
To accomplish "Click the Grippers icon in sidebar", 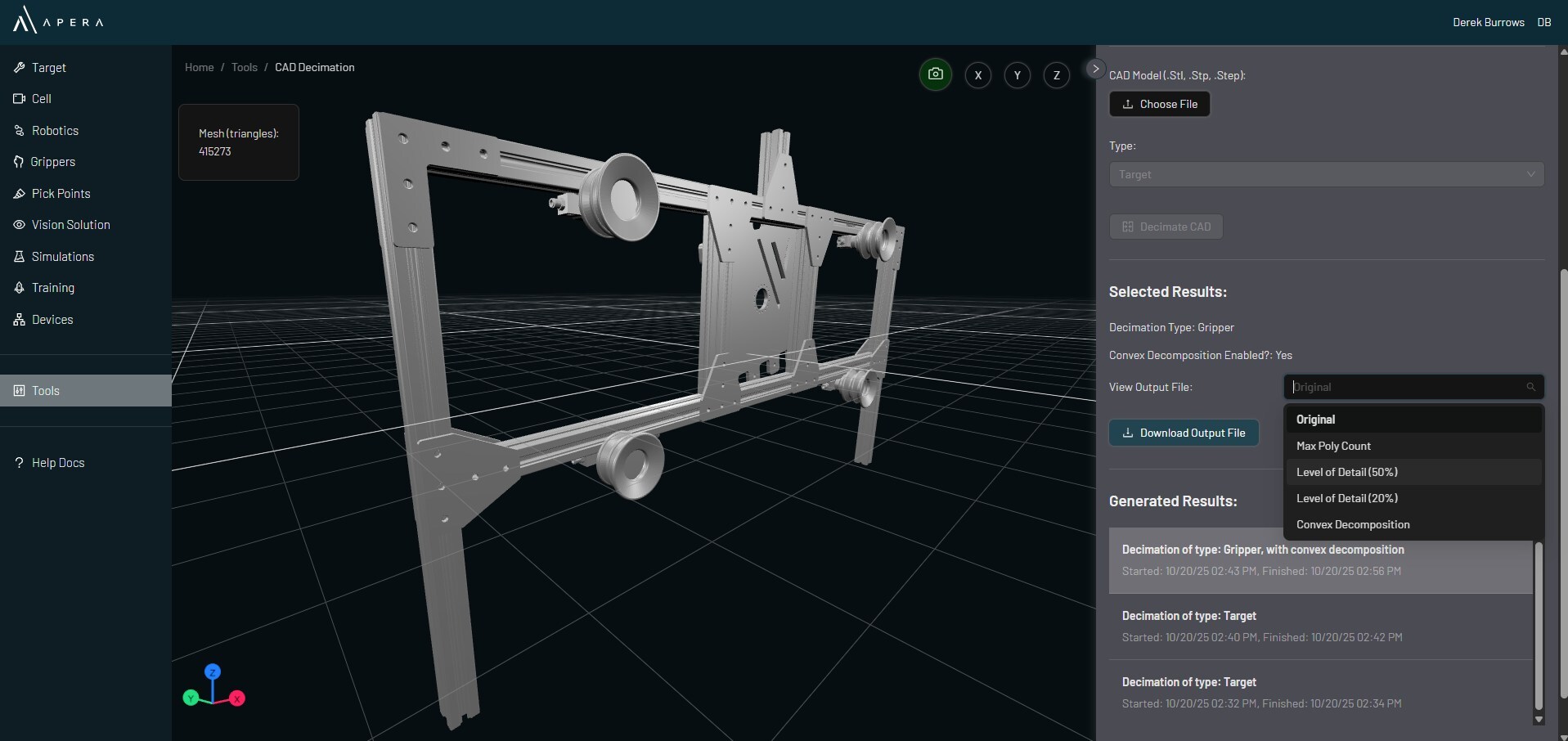I will pos(19,162).
